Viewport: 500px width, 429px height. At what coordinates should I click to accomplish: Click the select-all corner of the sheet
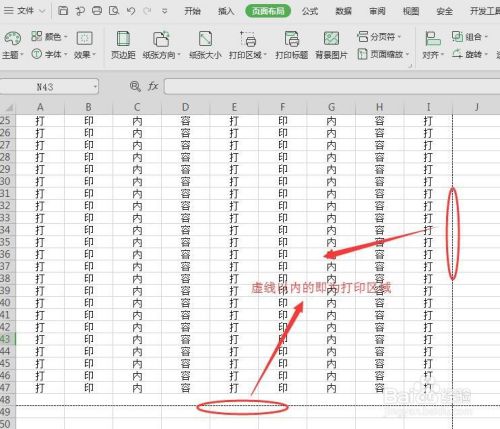(8, 108)
